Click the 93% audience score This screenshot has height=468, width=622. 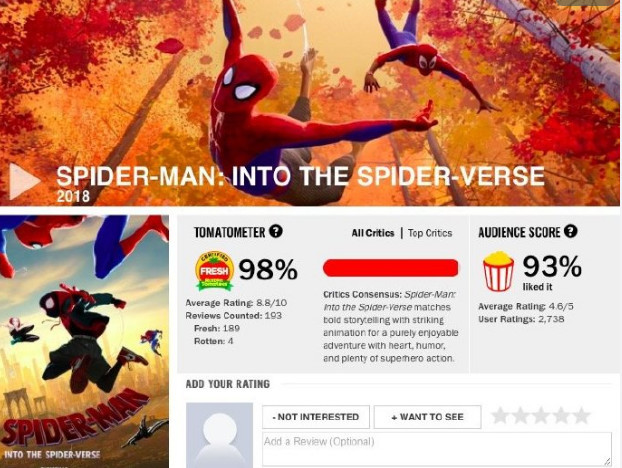(x=552, y=266)
